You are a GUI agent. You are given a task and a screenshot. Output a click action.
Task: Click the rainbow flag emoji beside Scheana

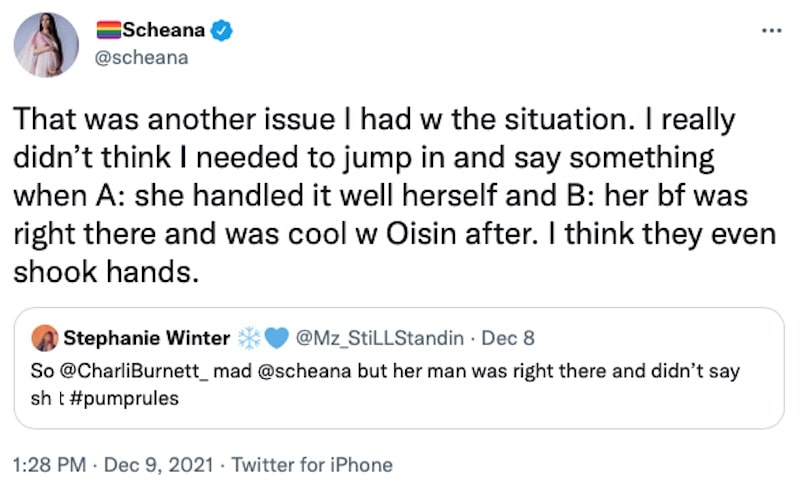107,32
